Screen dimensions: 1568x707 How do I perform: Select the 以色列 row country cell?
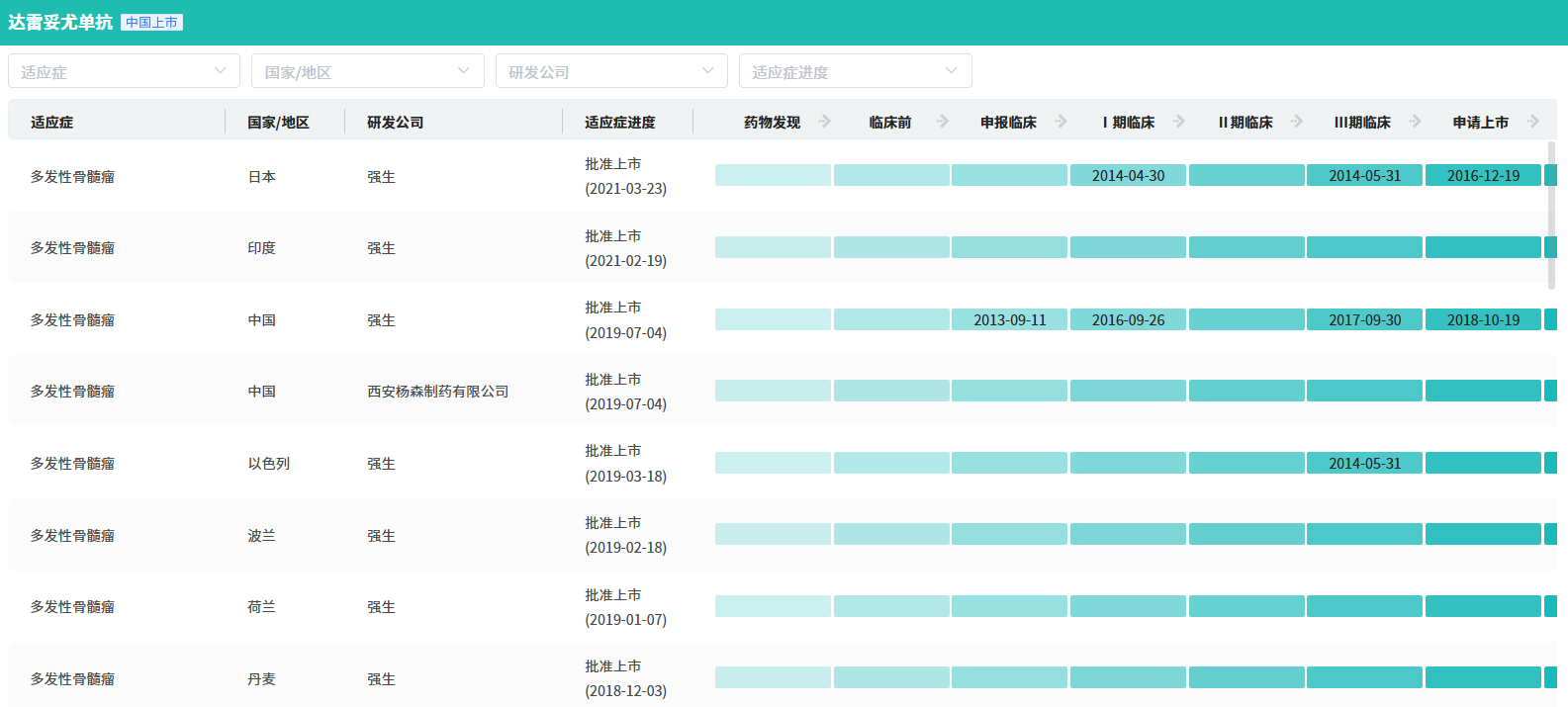(x=268, y=464)
